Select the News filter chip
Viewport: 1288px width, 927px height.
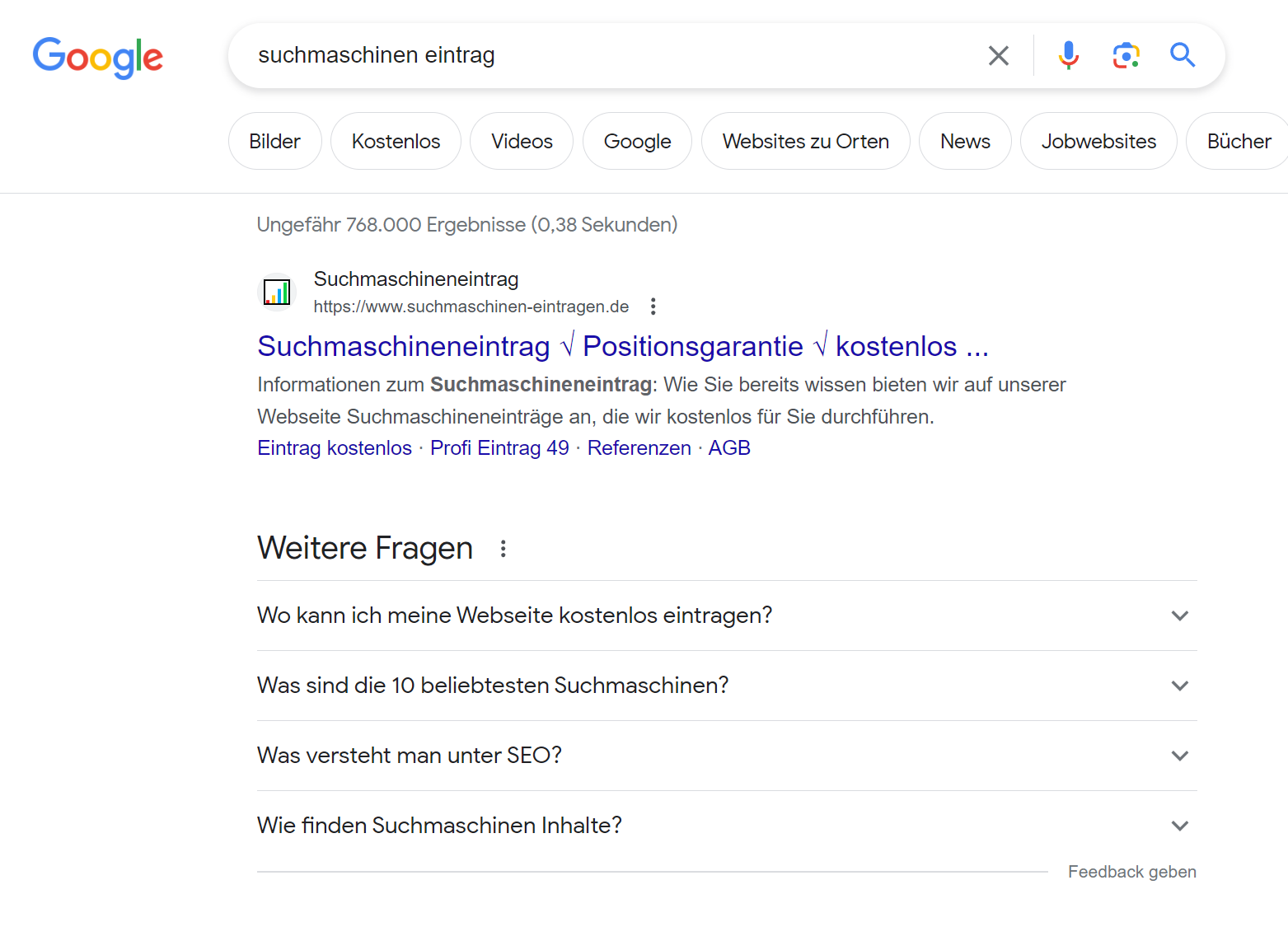(x=965, y=142)
